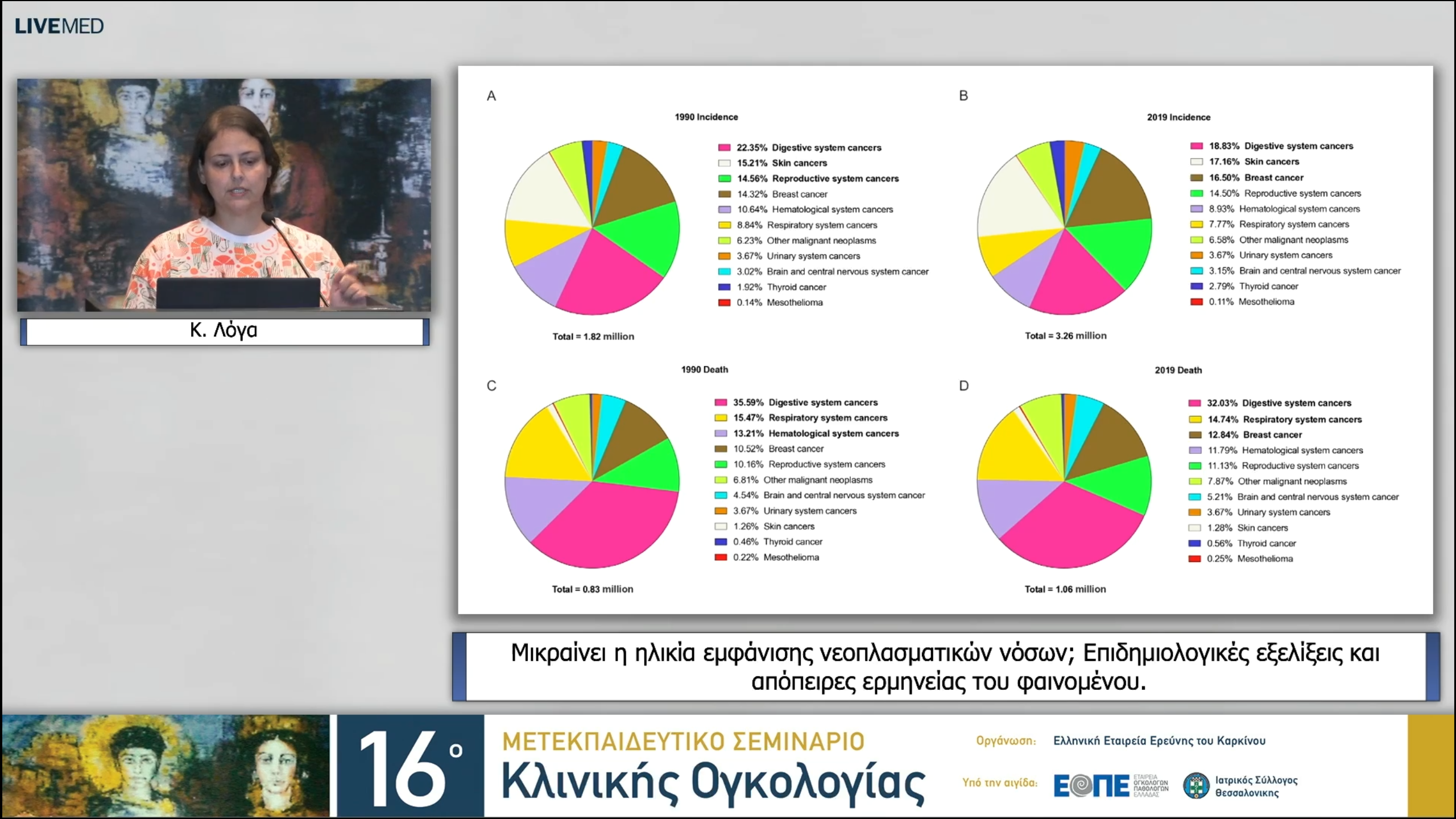Viewport: 1456px width, 819px height.
Task: Click the orange Urinary system cancers swatch
Action: (723, 256)
